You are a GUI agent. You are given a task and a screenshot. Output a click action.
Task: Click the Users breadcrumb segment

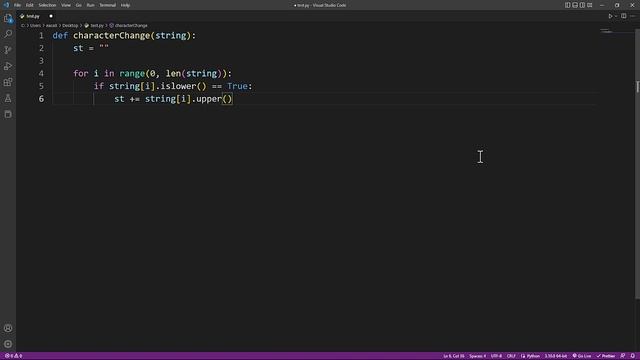(x=36, y=26)
